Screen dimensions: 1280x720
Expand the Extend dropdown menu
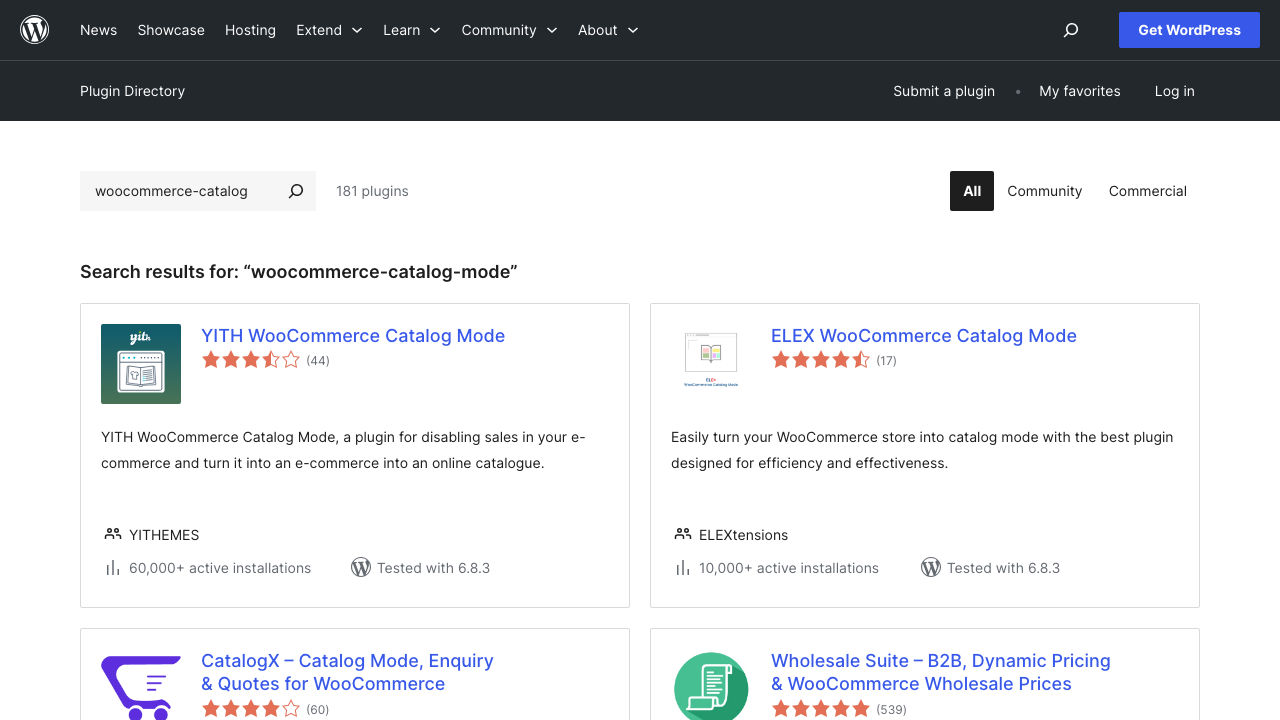point(329,30)
